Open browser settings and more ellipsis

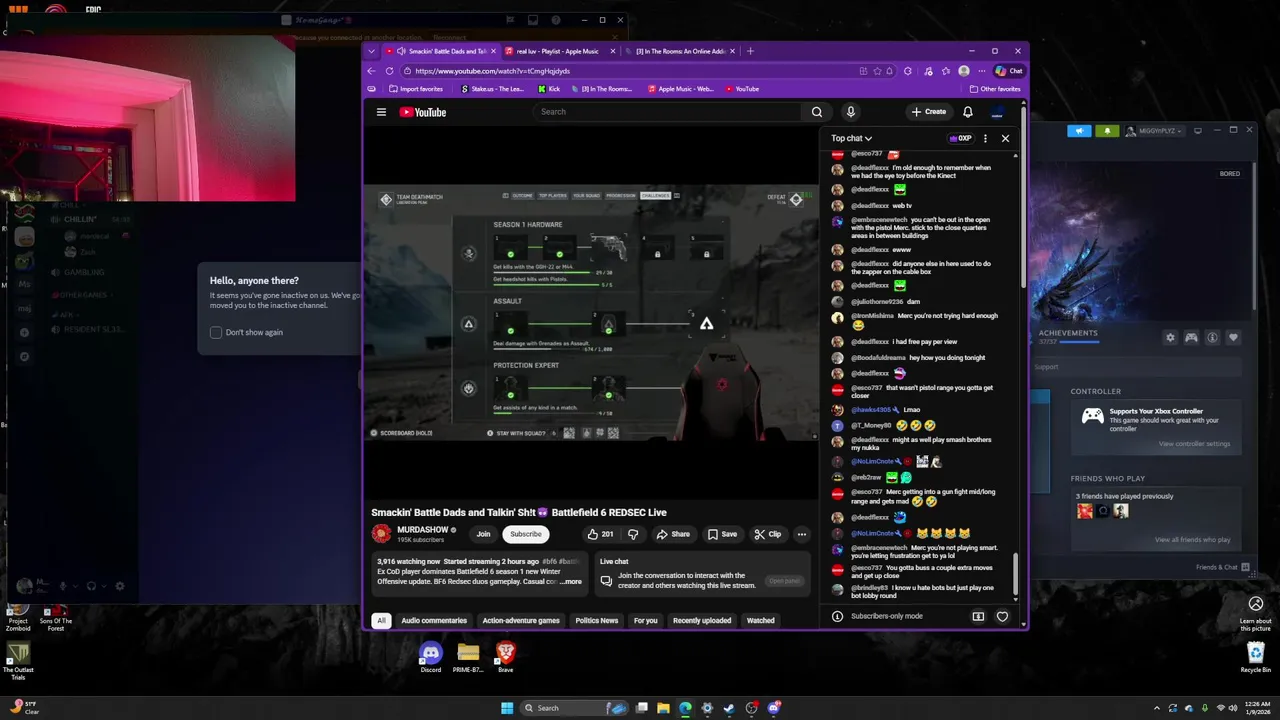click(x=981, y=71)
